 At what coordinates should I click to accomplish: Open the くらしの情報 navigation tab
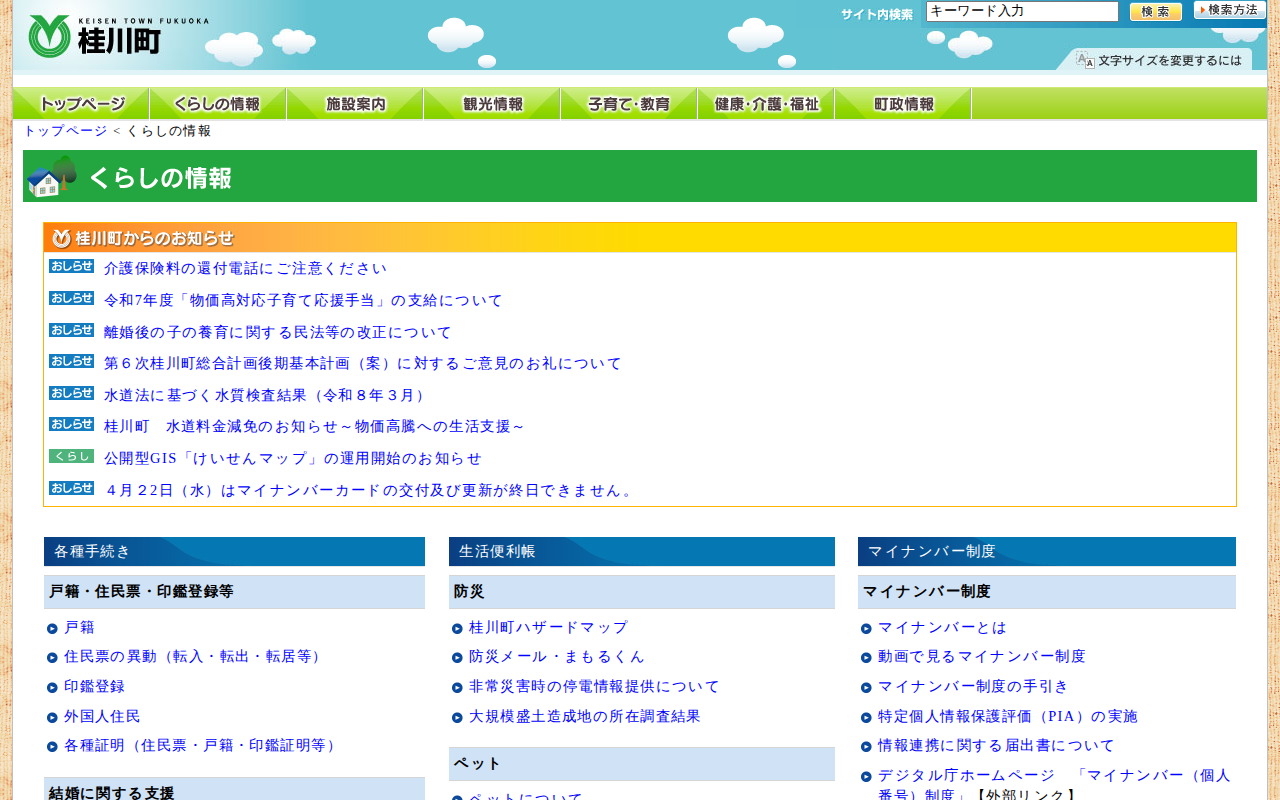(218, 104)
